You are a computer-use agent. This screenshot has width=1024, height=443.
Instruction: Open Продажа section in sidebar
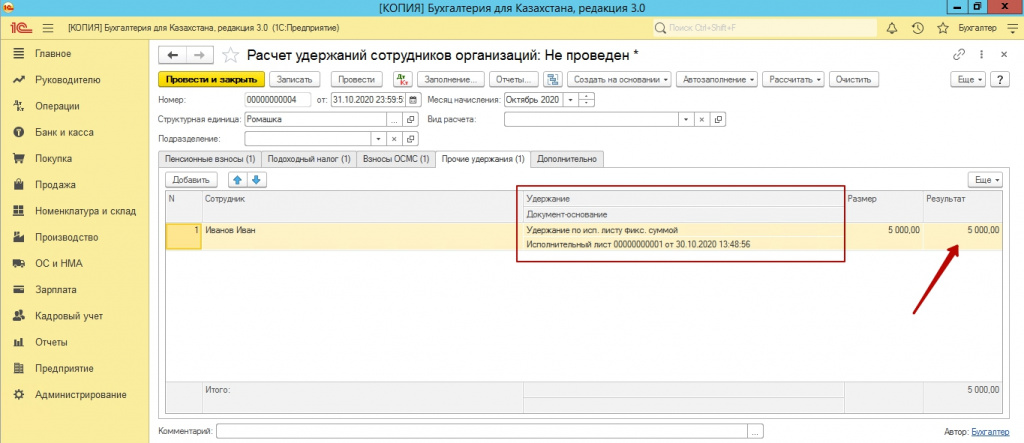(55, 185)
